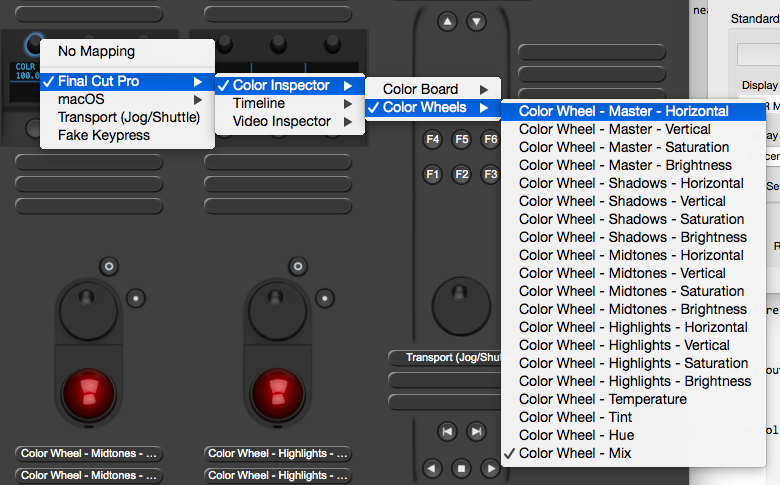The width and height of the screenshot is (780, 485).
Task: Select Color Wheel - Shadows - Vertical
Action: (633, 201)
